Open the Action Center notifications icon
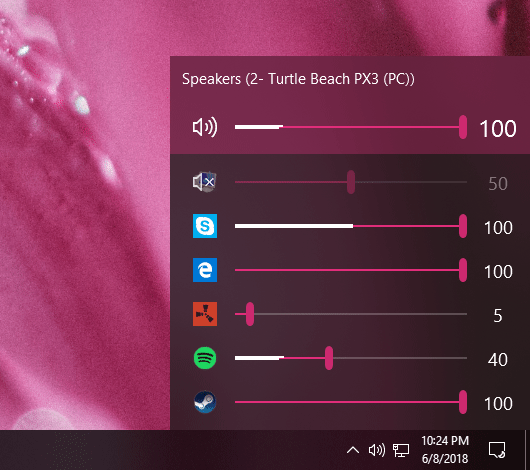Viewport: 530px width, 470px height. pos(497,450)
